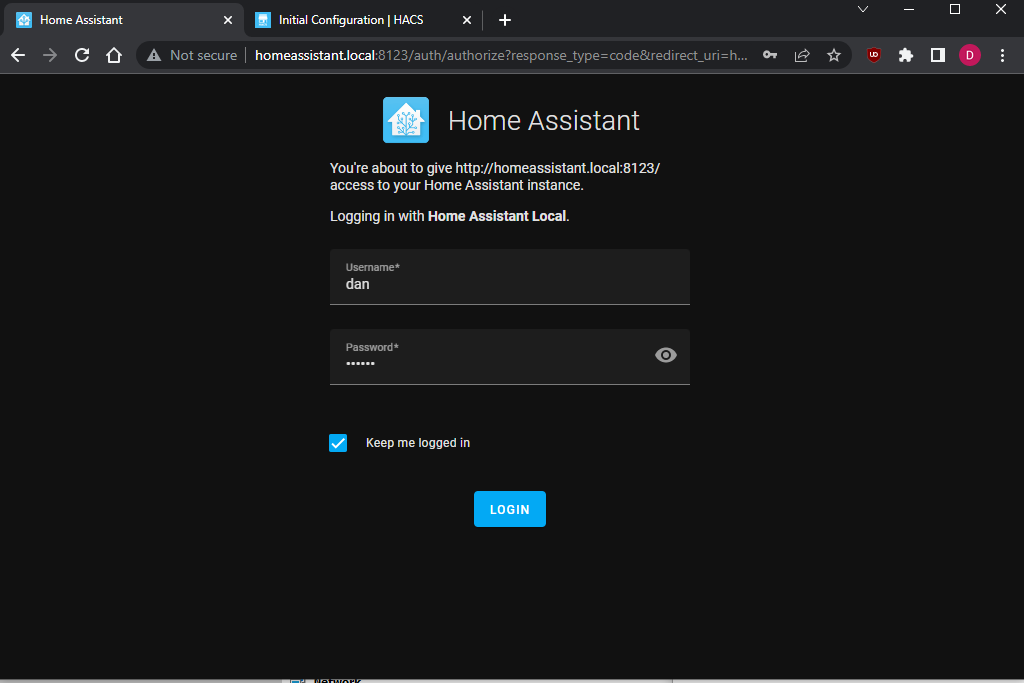Uncheck Keep me logged in checkbox

pyautogui.click(x=338, y=443)
